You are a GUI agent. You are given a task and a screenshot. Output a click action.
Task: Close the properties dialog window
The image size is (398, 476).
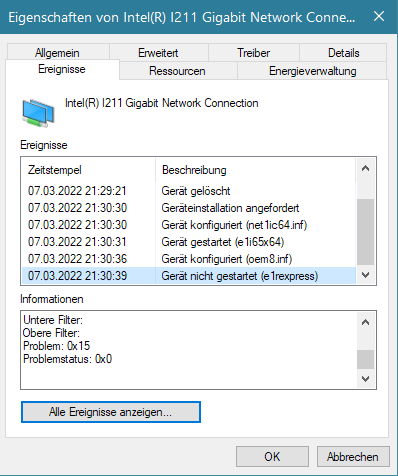click(x=379, y=16)
